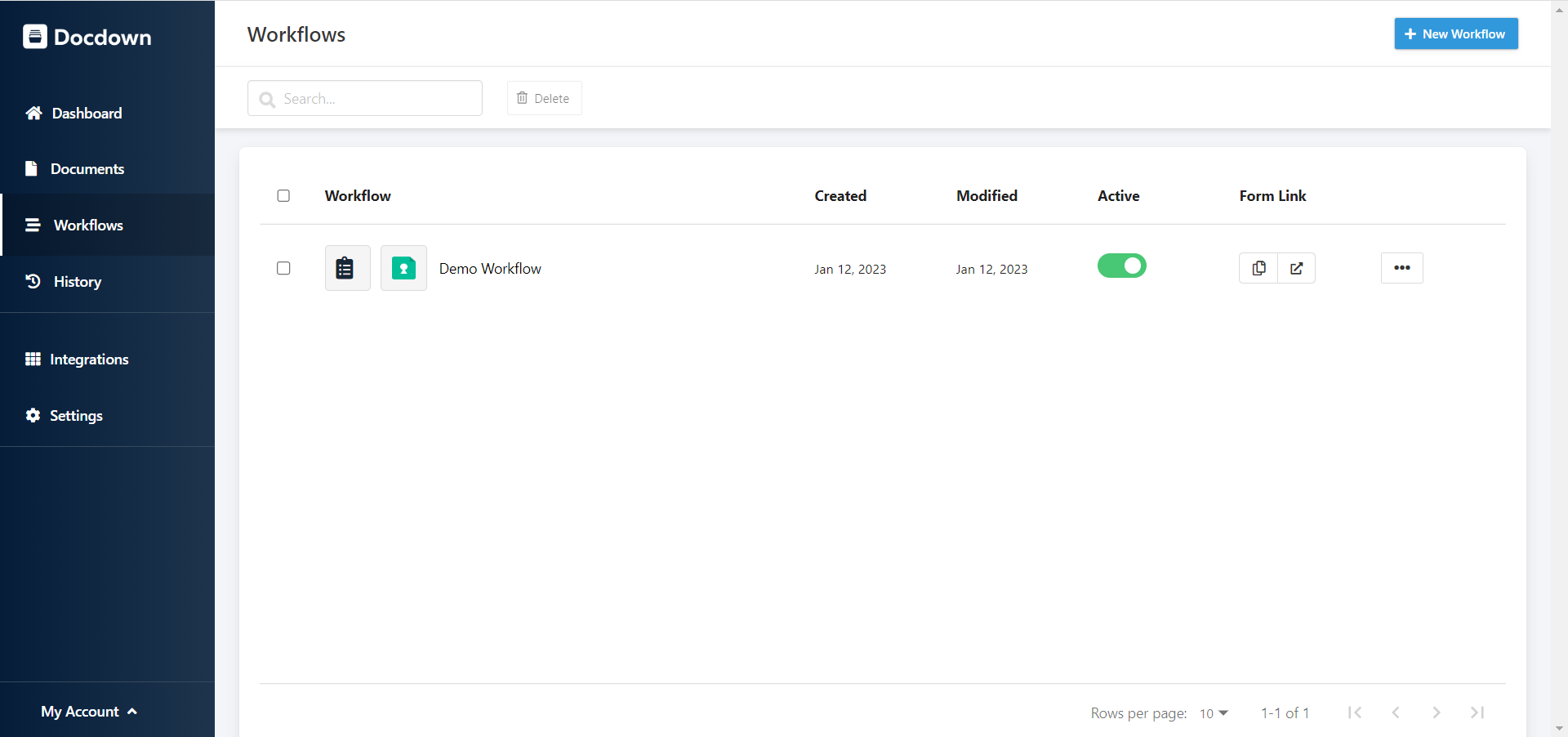Select the Documents sidebar icon
This screenshot has height=737, width=1568.
pos(31,168)
